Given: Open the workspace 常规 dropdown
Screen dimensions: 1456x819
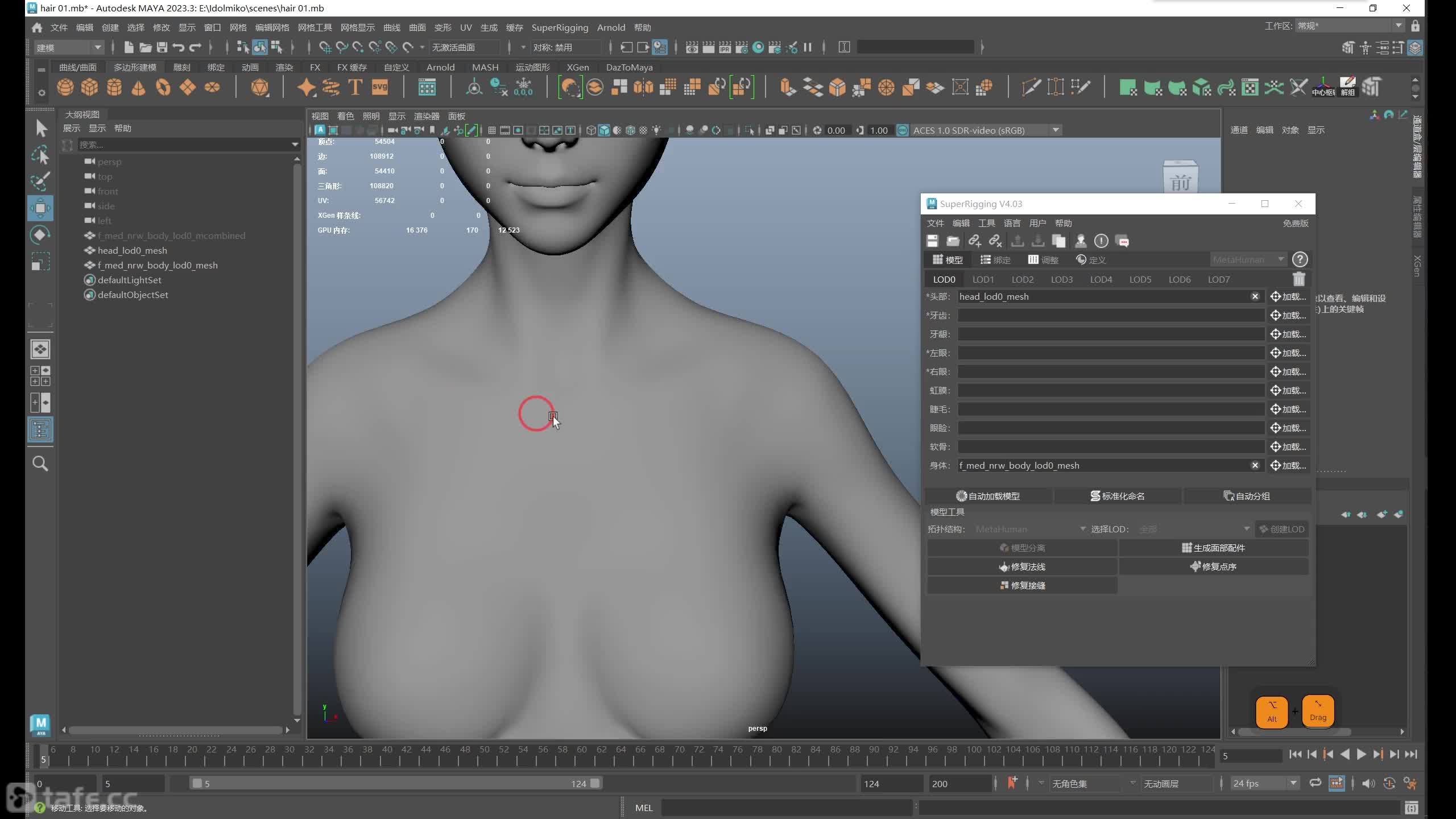Looking at the screenshot, I should tap(1350, 26).
